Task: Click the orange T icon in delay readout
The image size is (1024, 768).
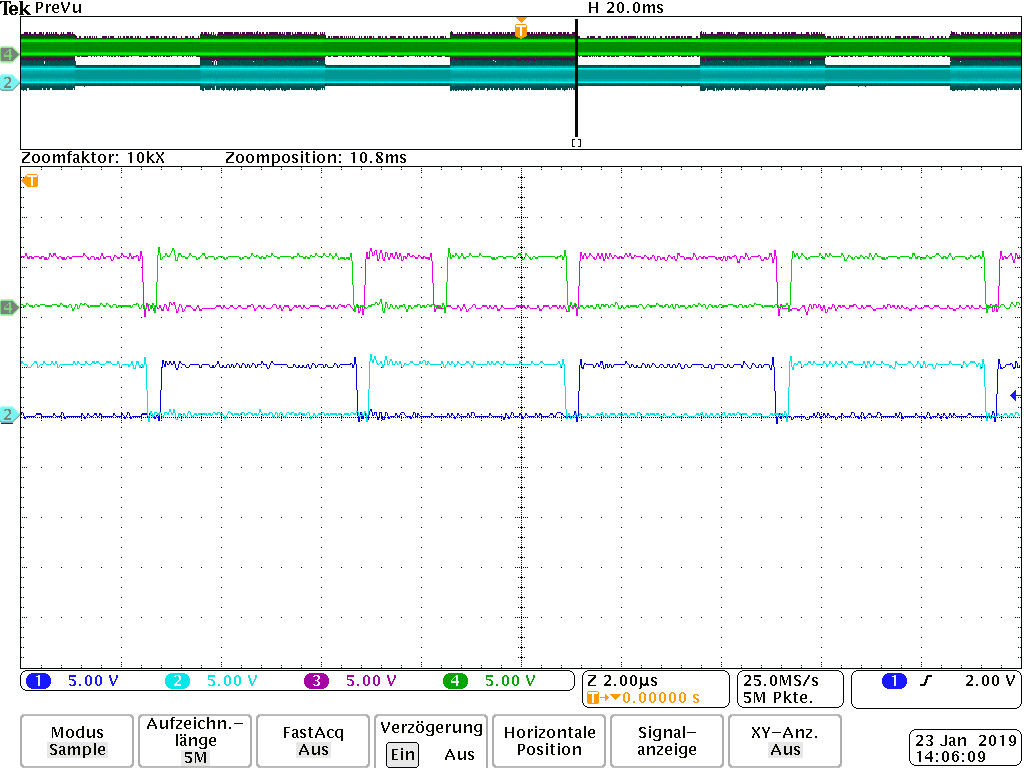Action: pos(593,698)
